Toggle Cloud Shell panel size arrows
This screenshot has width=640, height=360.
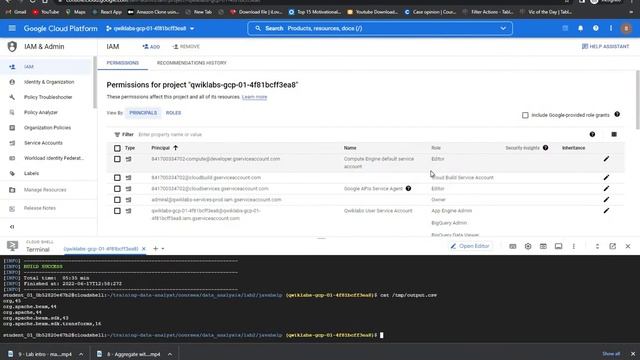pyautogui.click(x=597, y=246)
